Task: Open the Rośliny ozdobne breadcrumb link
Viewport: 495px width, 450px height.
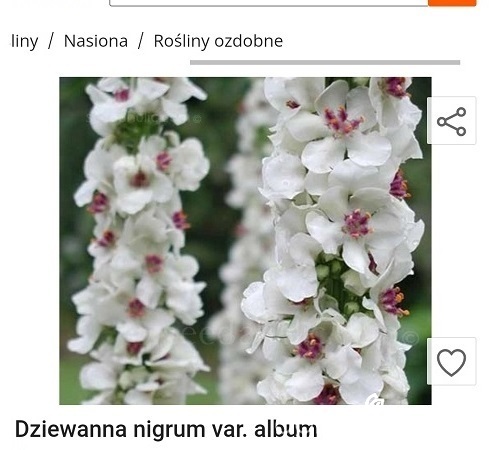Action: pyautogui.click(x=218, y=41)
